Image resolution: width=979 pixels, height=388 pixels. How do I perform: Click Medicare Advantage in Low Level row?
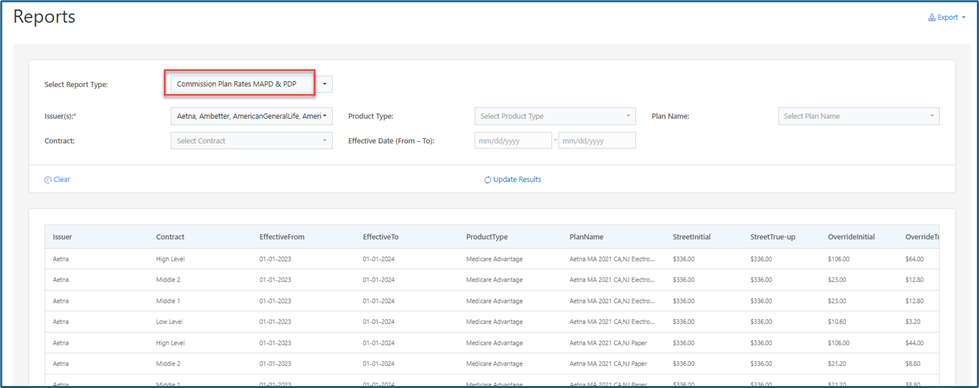(x=494, y=322)
